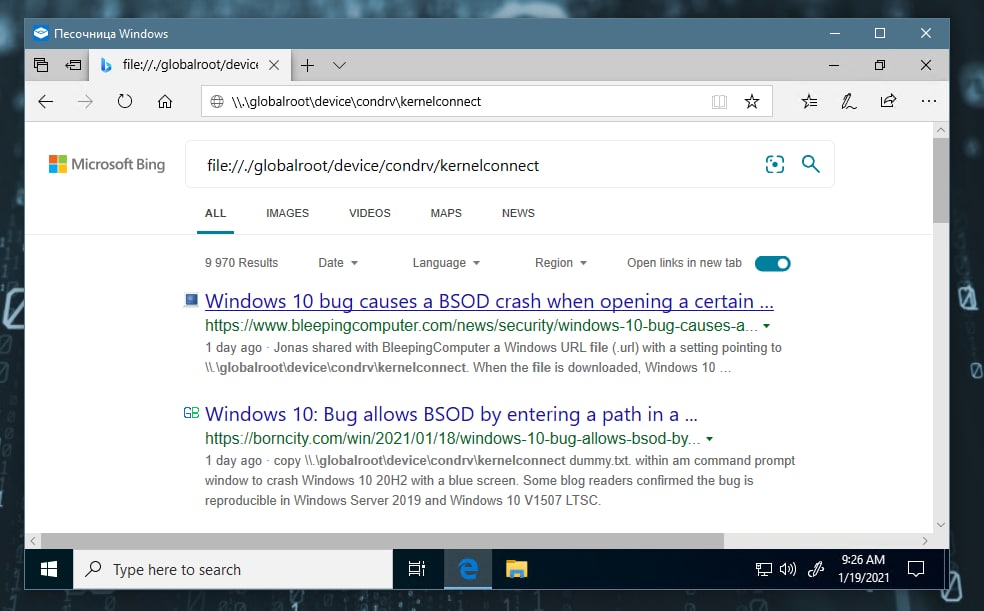Set these tabs aside icon
The image size is (984, 611).
[x=73, y=65]
